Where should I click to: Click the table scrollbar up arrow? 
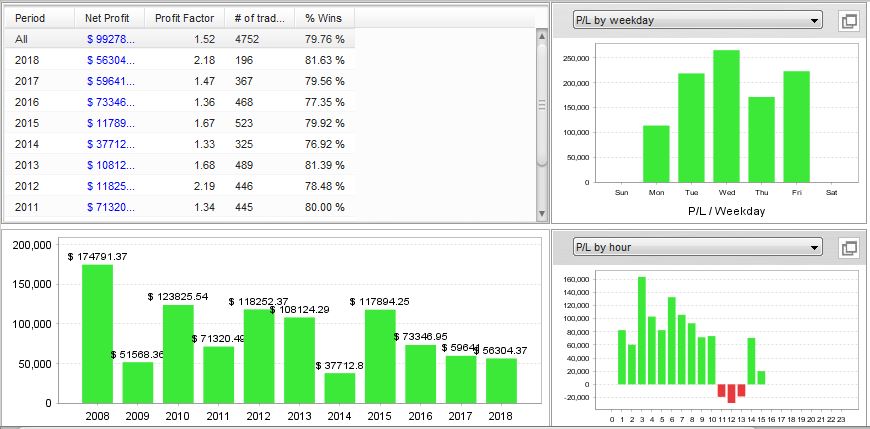(x=542, y=36)
